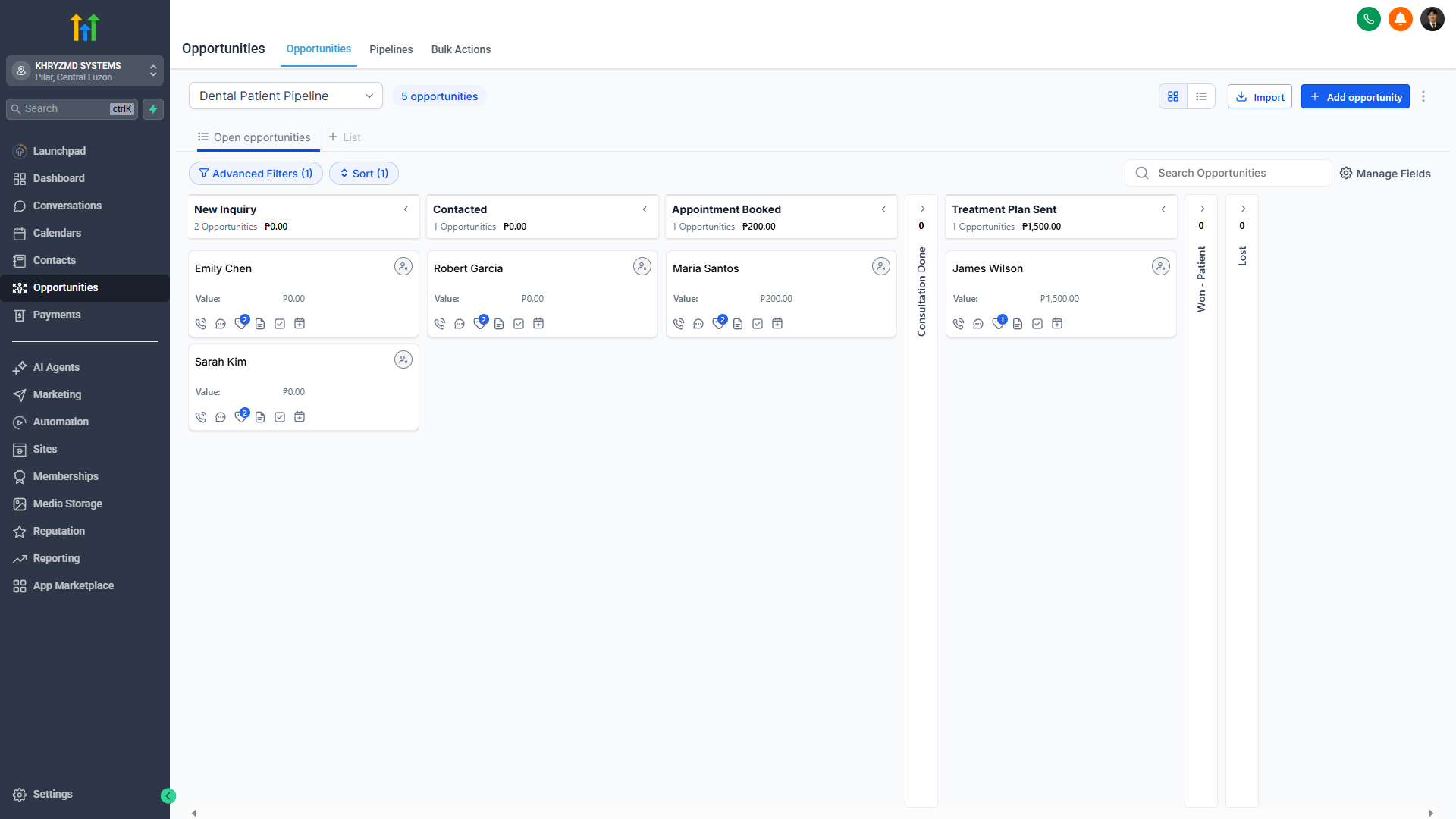The width and height of the screenshot is (1456, 819).
Task: Call James Wilson using phone icon
Action: 959,324
